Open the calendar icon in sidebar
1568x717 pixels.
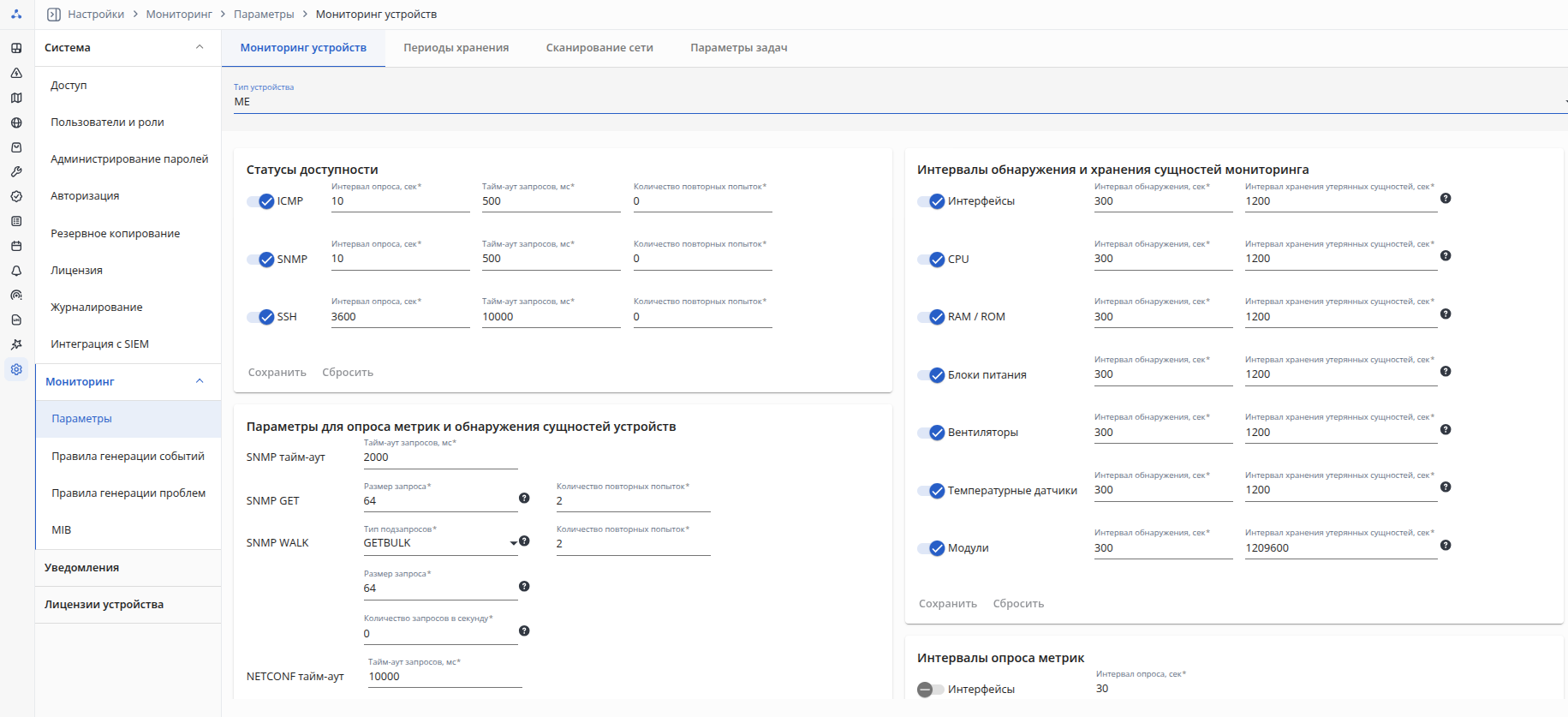(x=16, y=246)
